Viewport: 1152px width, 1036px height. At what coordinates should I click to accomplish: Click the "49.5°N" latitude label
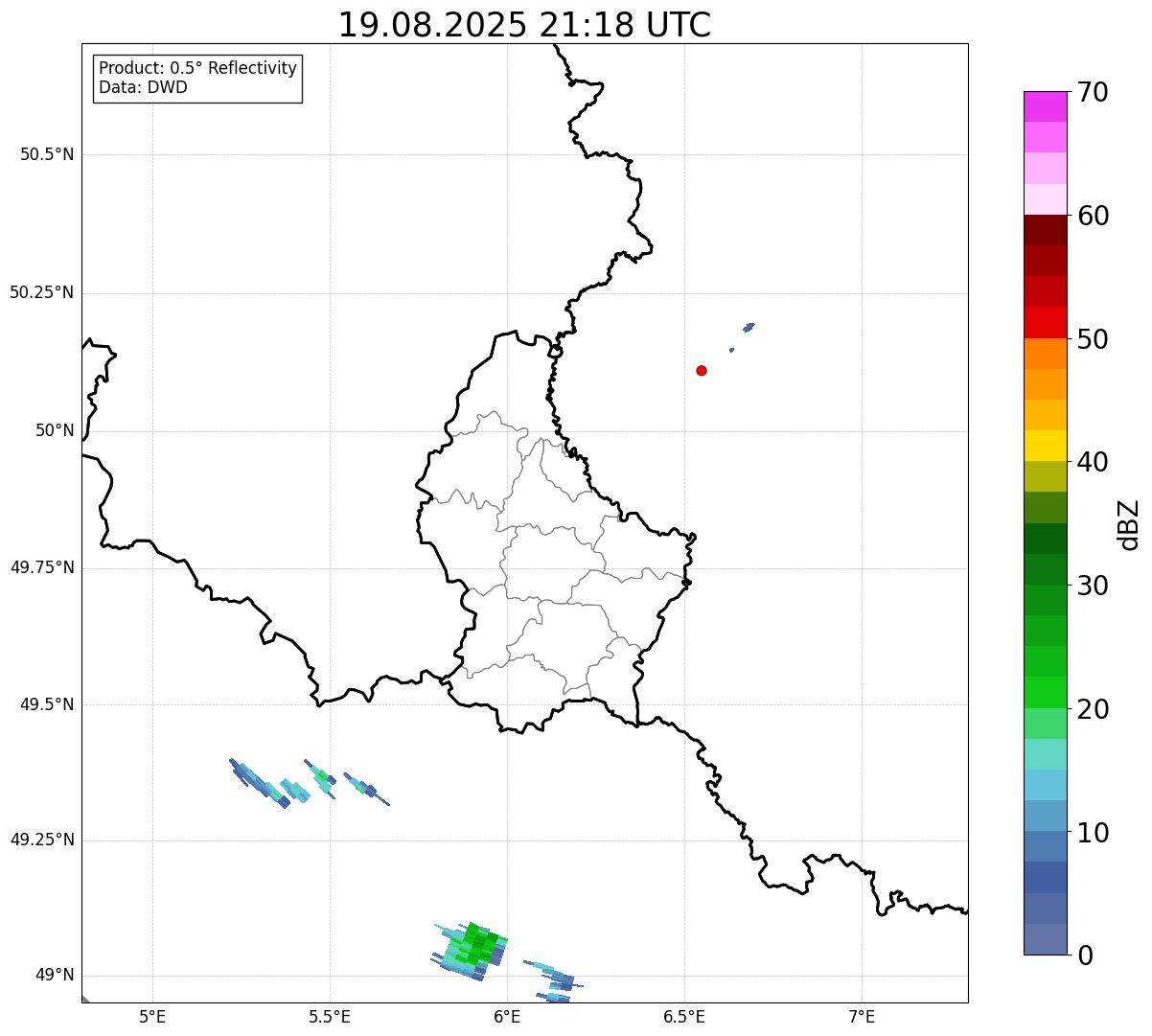pyautogui.click(x=47, y=704)
